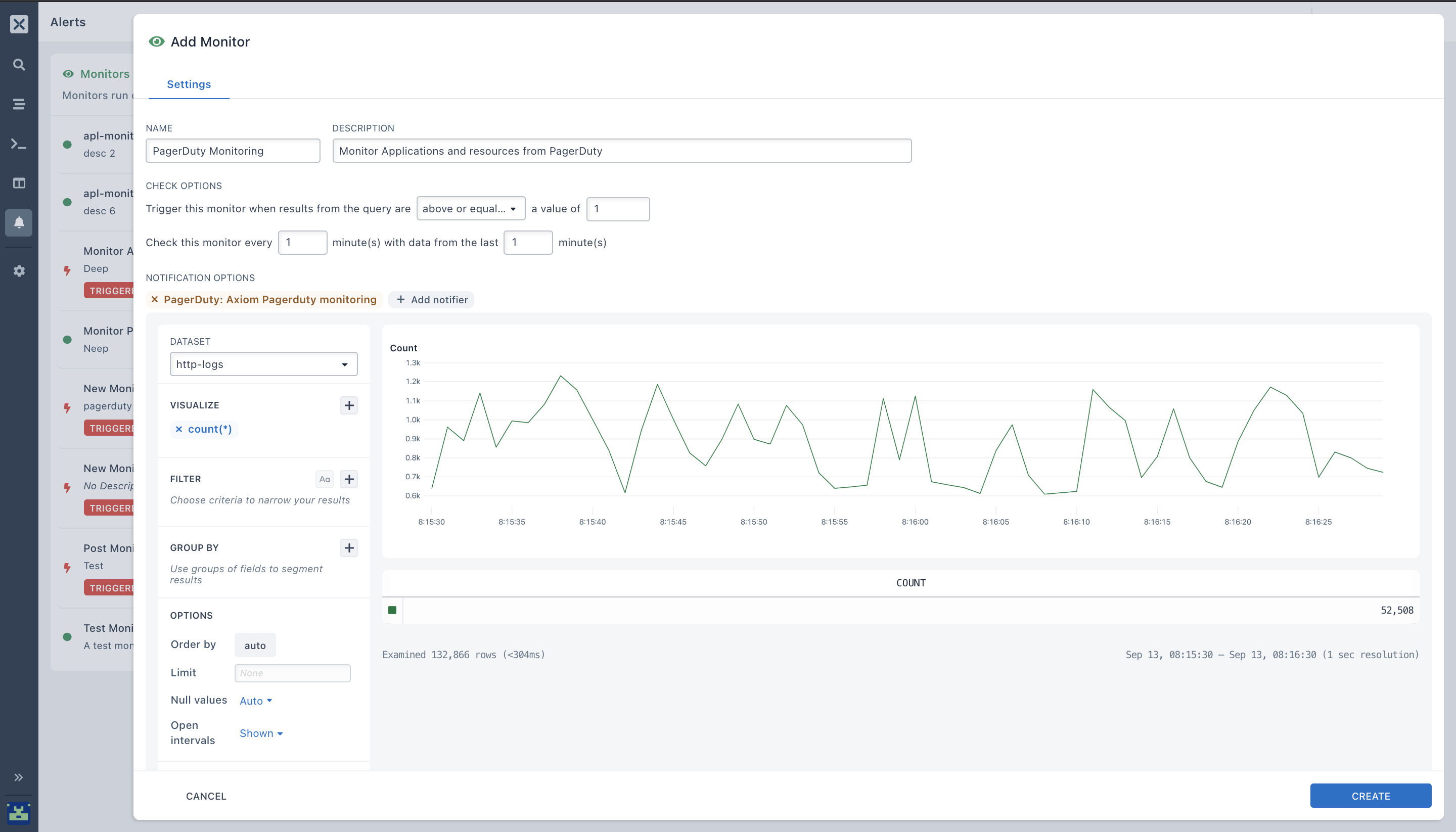This screenshot has width=1456, height=832.
Task: Open the 'above or equal' comparison dropdown
Action: 470,209
